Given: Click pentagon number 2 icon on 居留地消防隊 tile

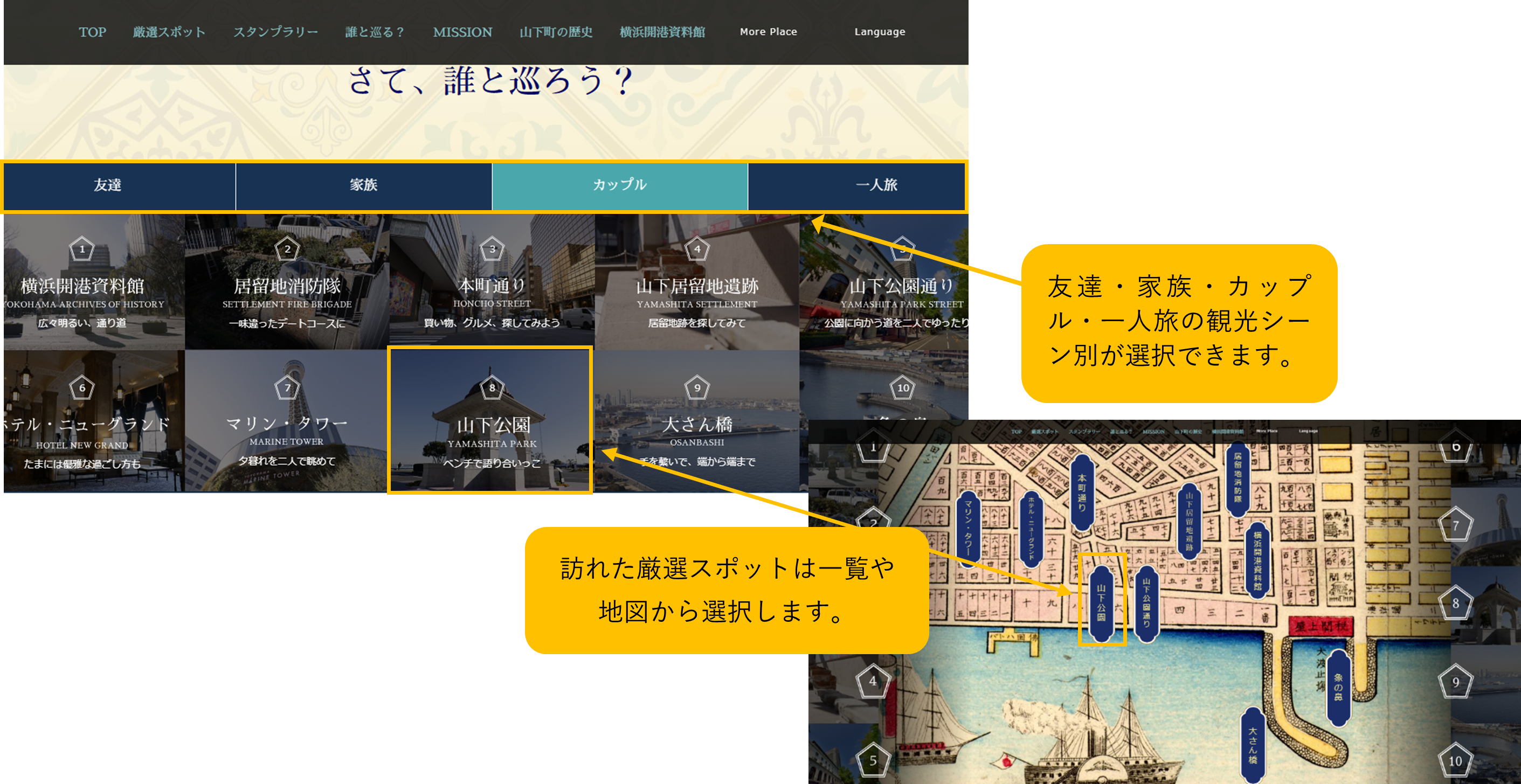Looking at the screenshot, I should [x=287, y=249].
